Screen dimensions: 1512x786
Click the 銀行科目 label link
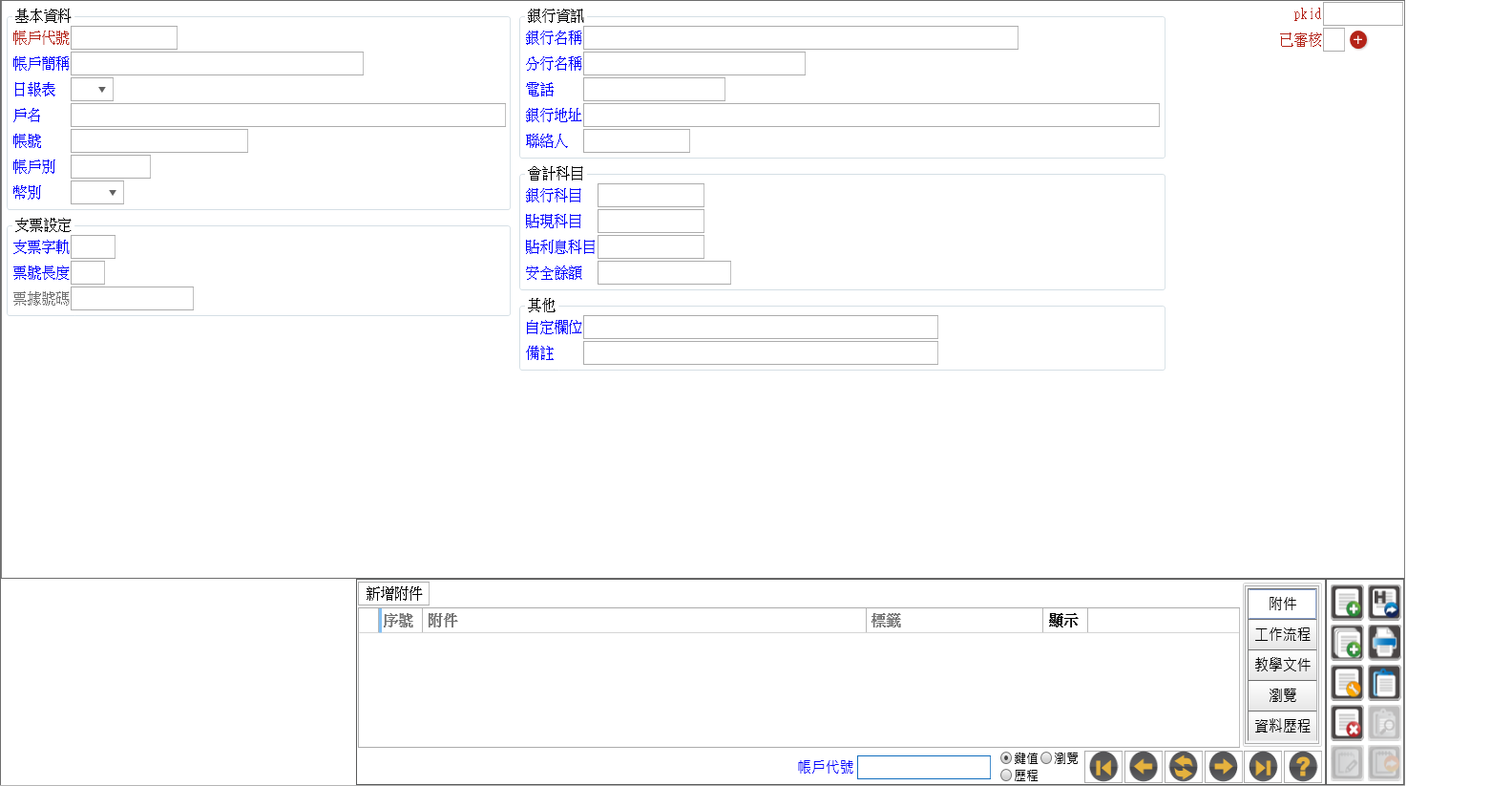tap(554, 196)
